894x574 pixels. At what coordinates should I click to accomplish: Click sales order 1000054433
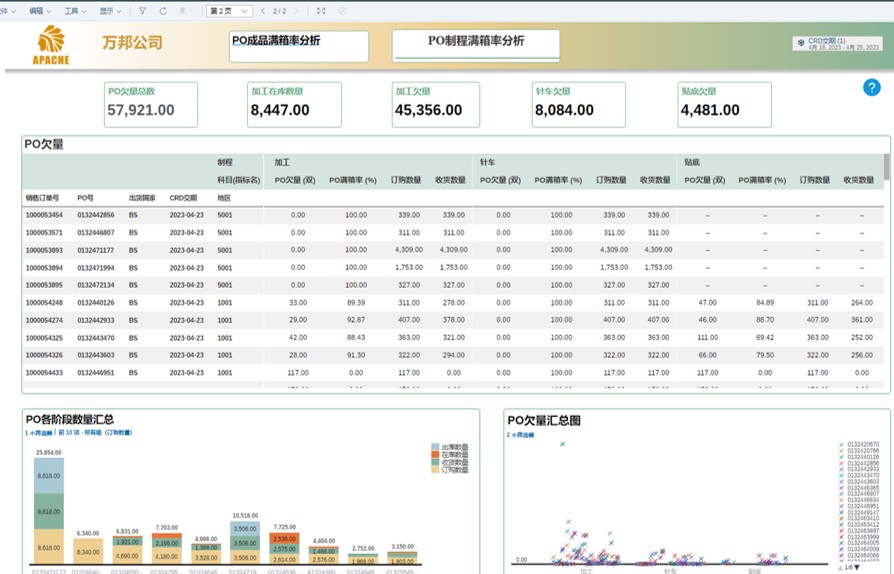[44, 373]
